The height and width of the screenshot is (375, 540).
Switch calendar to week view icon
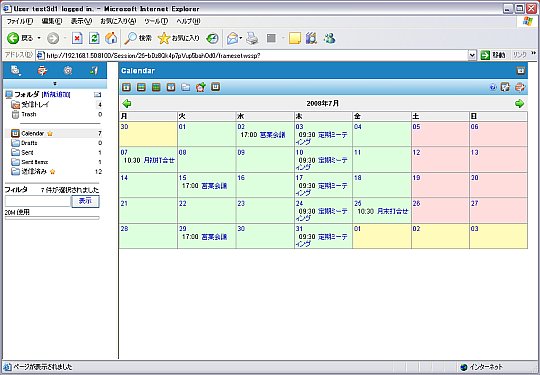pyautogui.click(x=141, y=87)
